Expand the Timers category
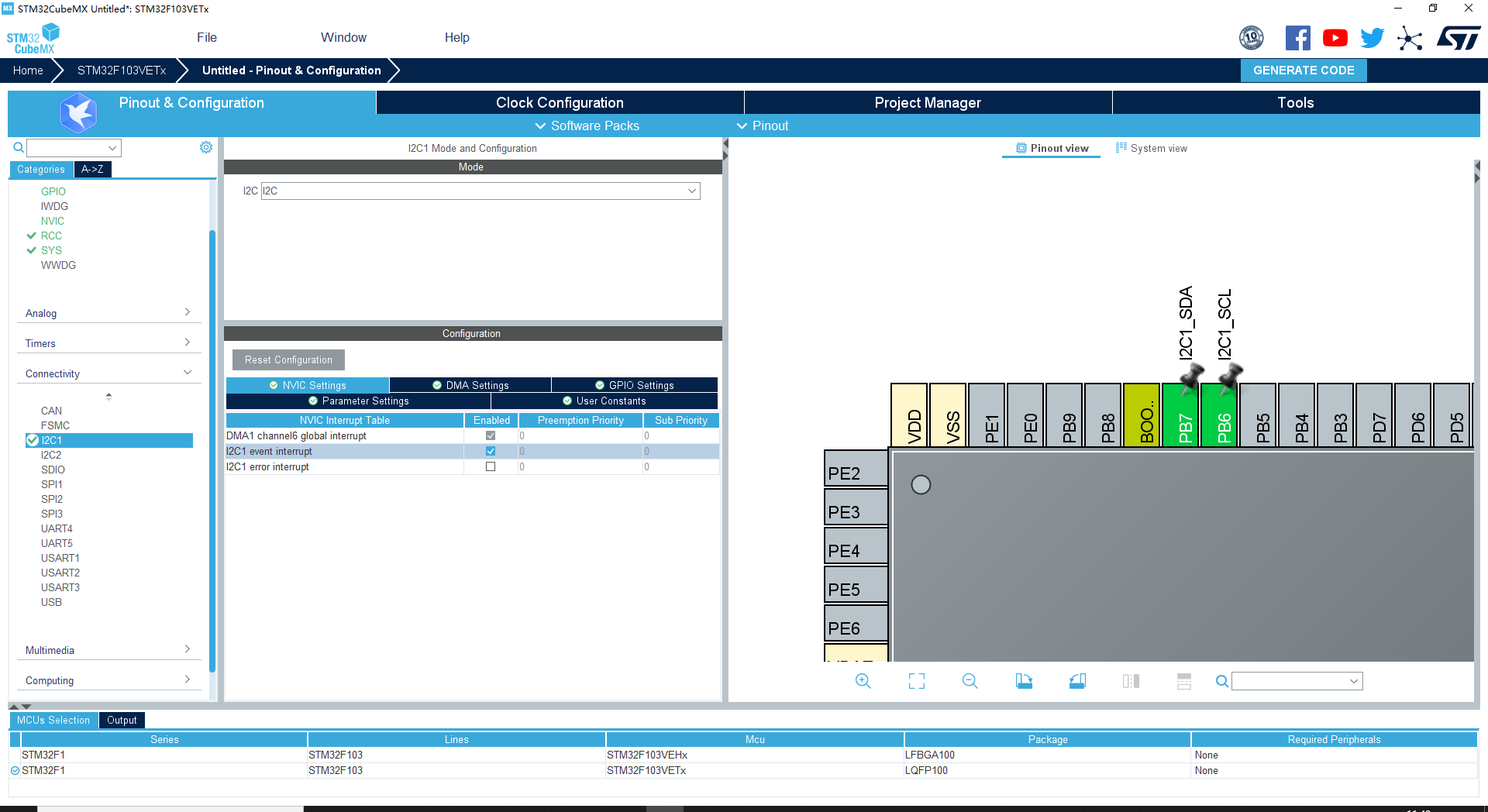Image resolution: width=1488 pixels, height=812 pixels. (x=108, y=343)
